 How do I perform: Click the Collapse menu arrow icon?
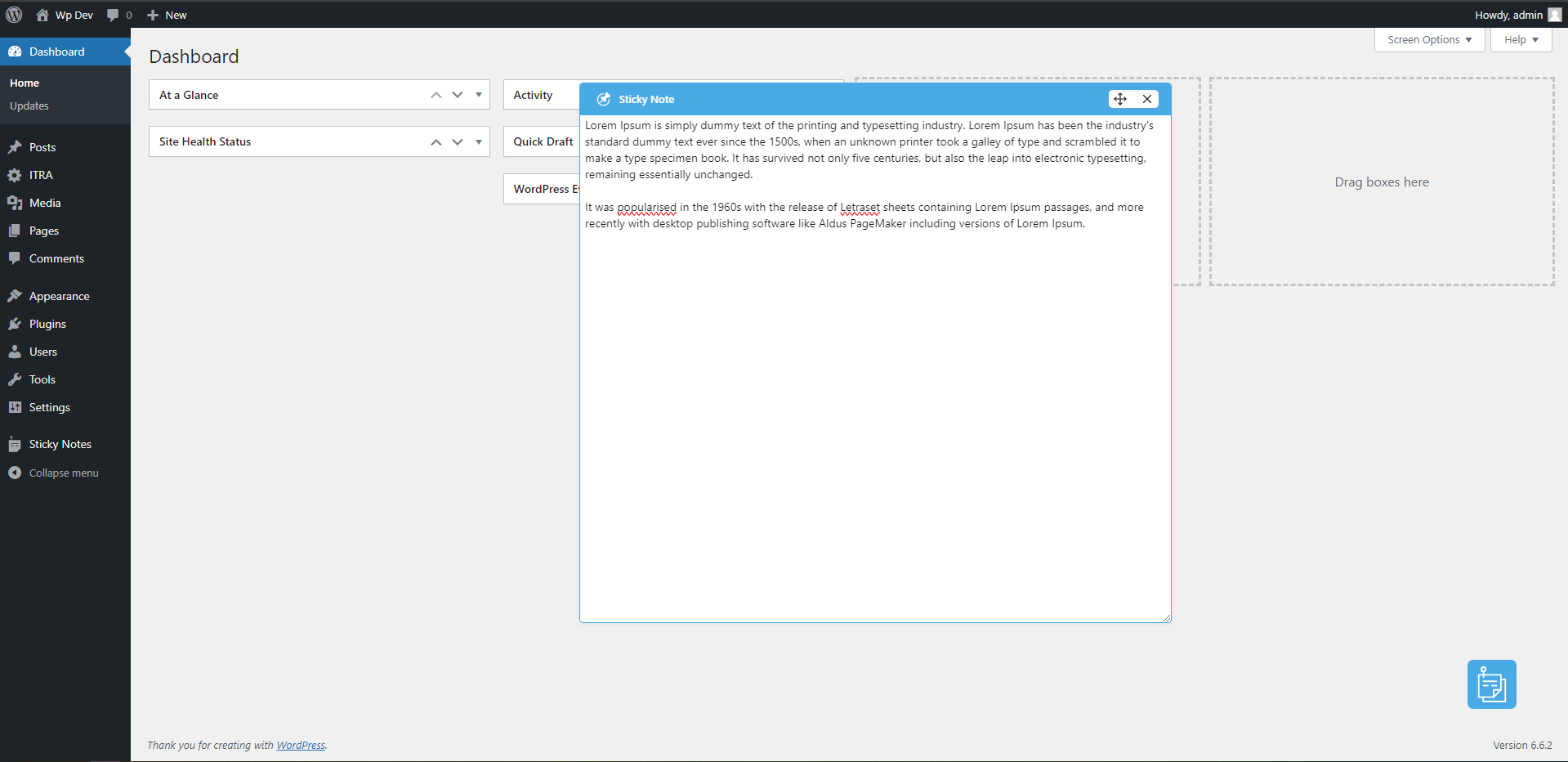[x=15, y=473]
